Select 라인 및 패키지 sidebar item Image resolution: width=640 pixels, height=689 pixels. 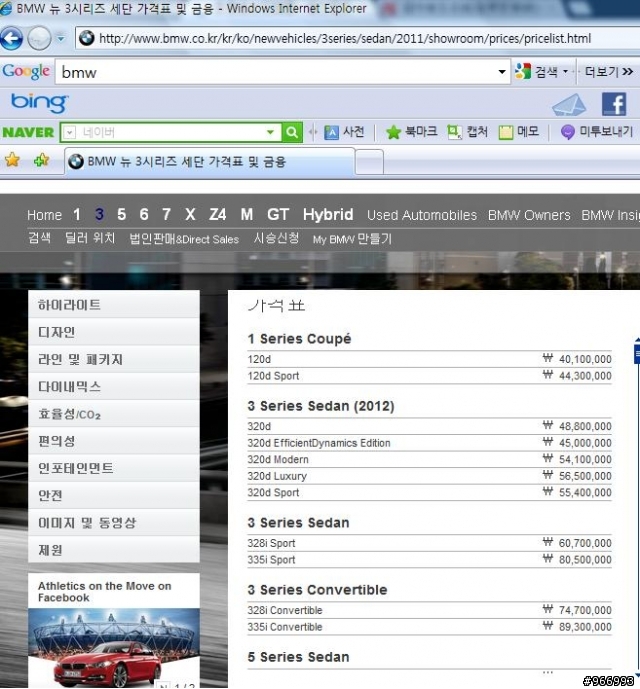click(x=114, y=359)
